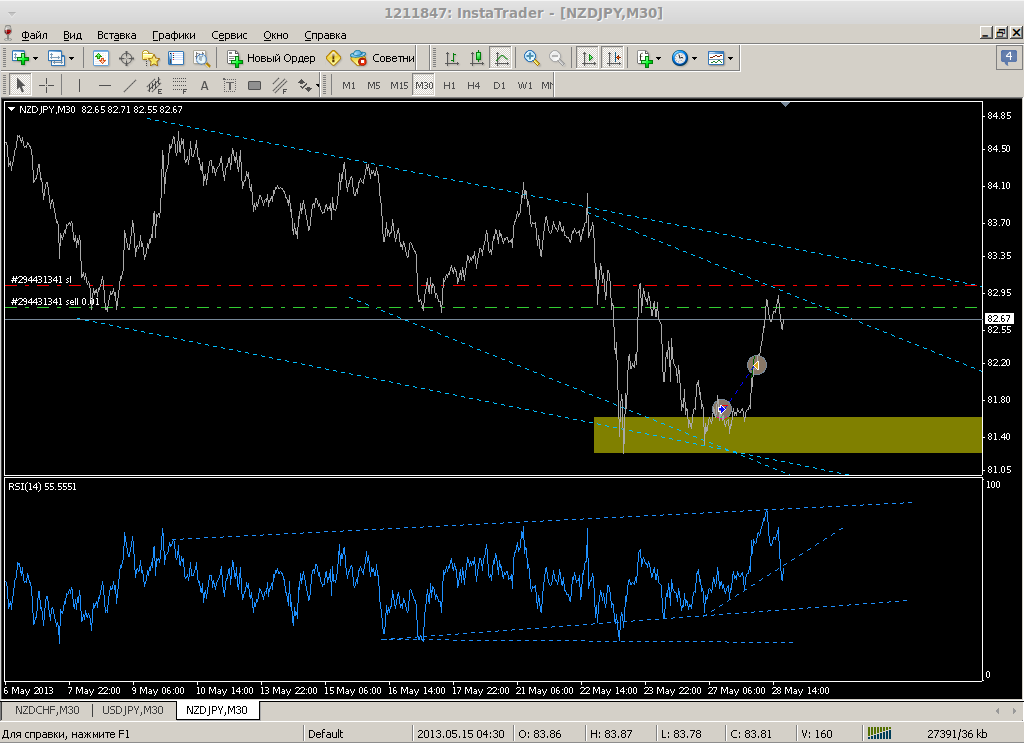This screenshot has height=743, width=1024.
Task: Select the Fibonacci Channel tool
Action: pyautogui.click(x=280, y=85)
